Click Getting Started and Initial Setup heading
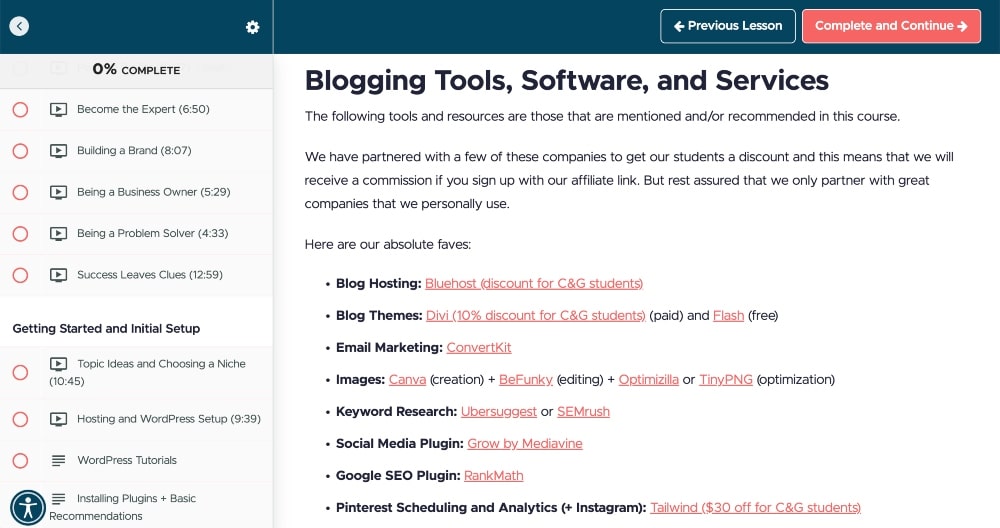The height and width of the screenshot is (528, 1000). 107,328
